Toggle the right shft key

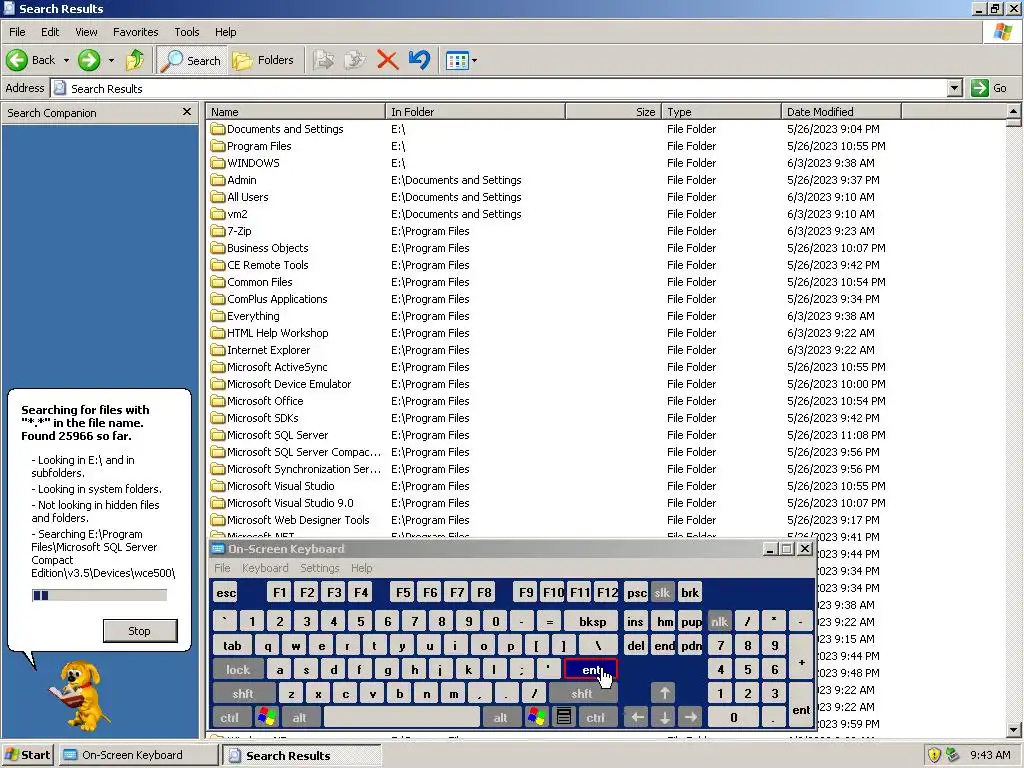tap(582, 694)
